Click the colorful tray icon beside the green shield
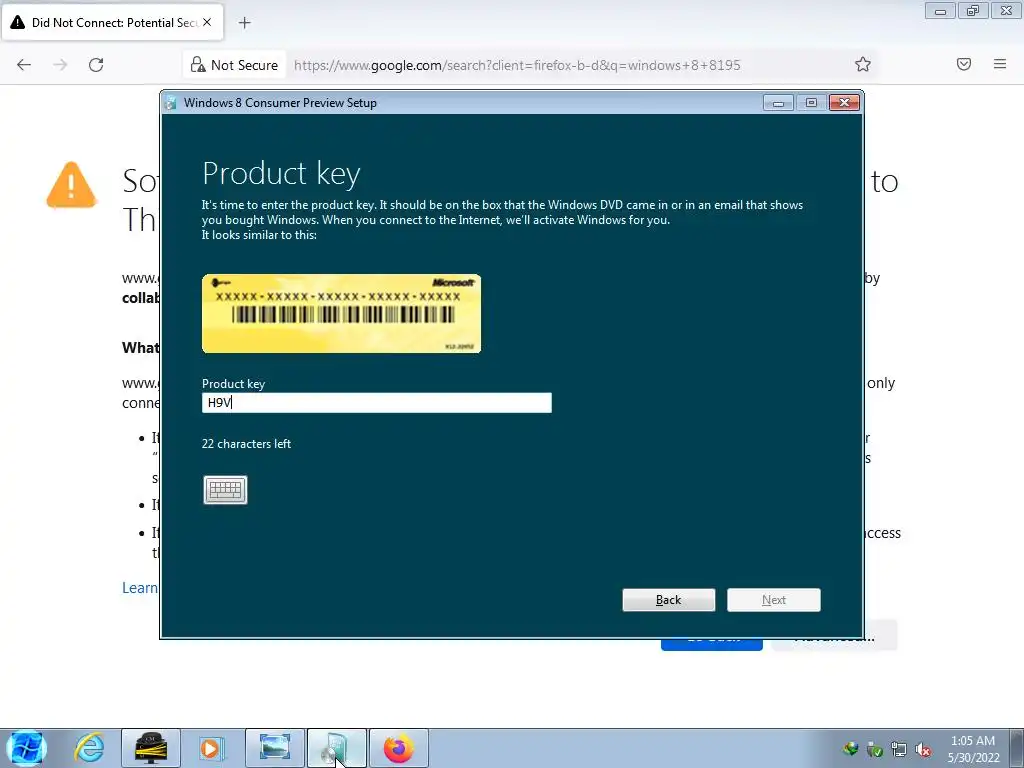 click(850, 750)
